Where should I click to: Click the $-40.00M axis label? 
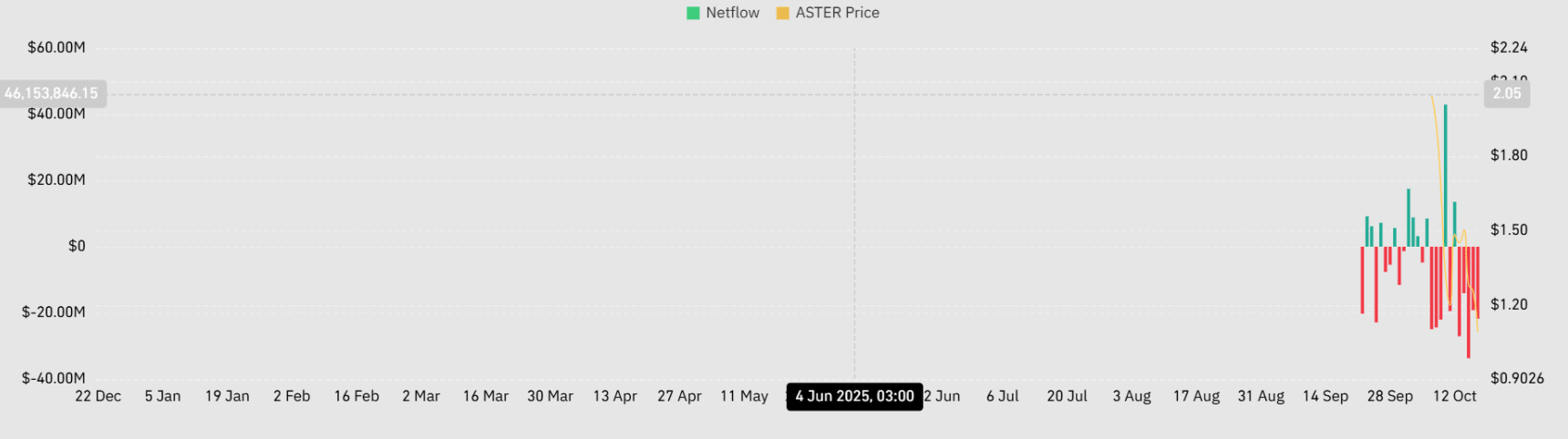(x=54, y=378)
